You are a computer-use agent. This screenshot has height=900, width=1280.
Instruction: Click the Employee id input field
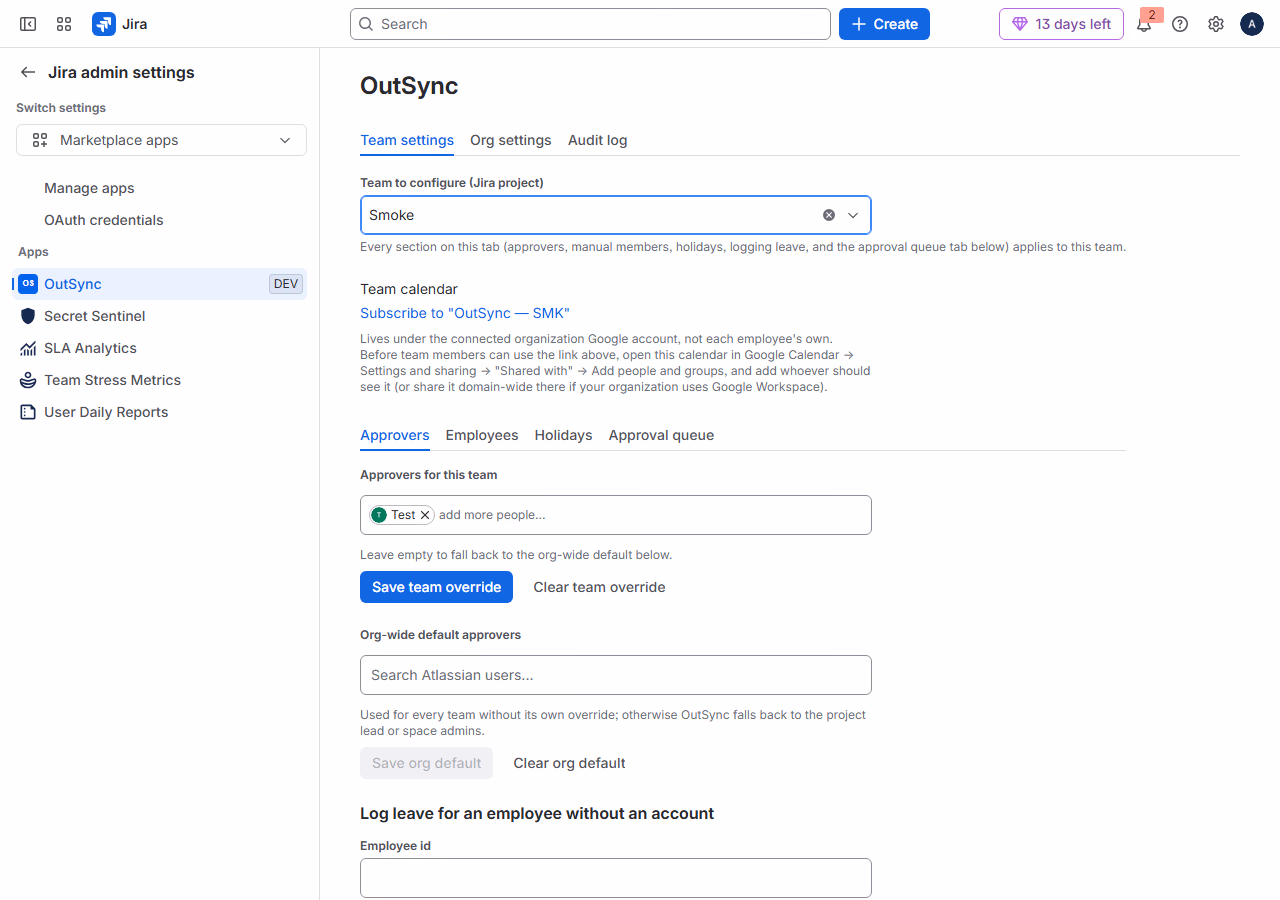point(616,878)
